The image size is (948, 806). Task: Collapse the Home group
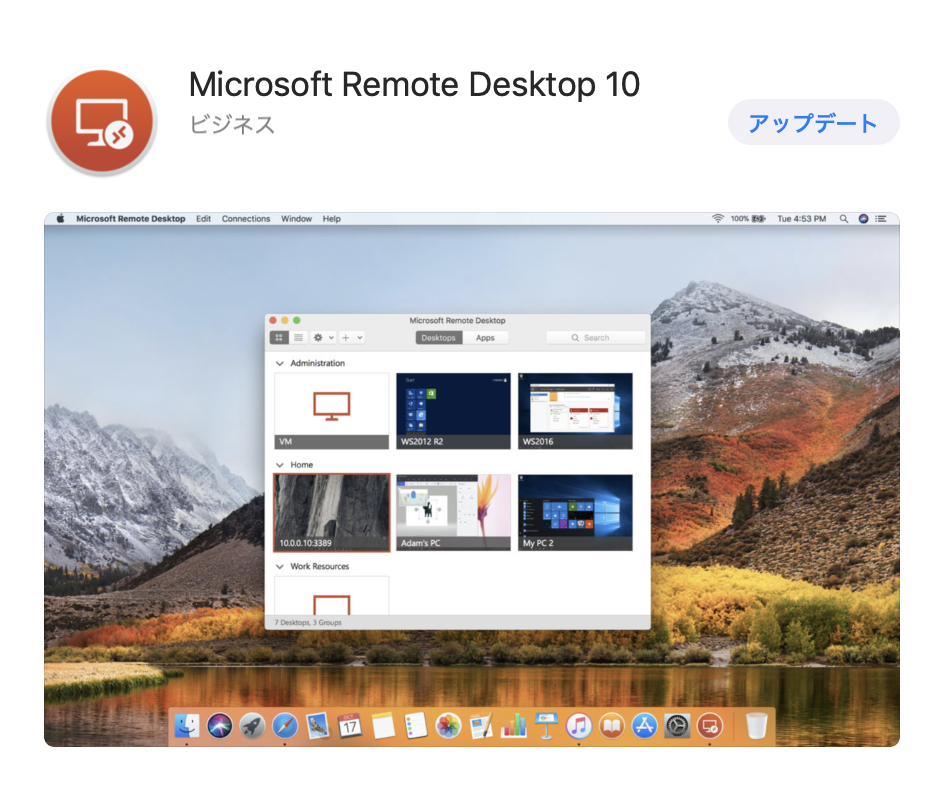[x=279, y=465]
